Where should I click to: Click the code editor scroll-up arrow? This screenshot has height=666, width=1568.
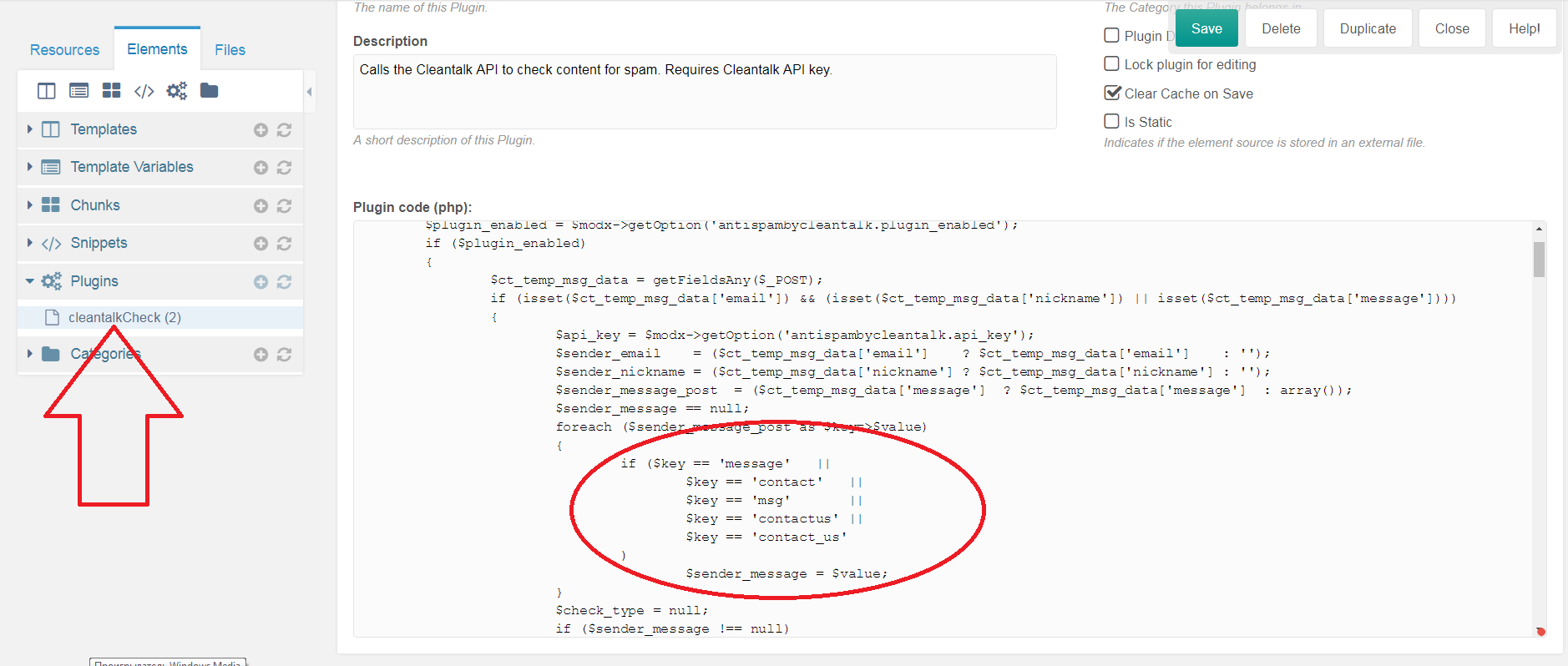(x=1539, y=229)
